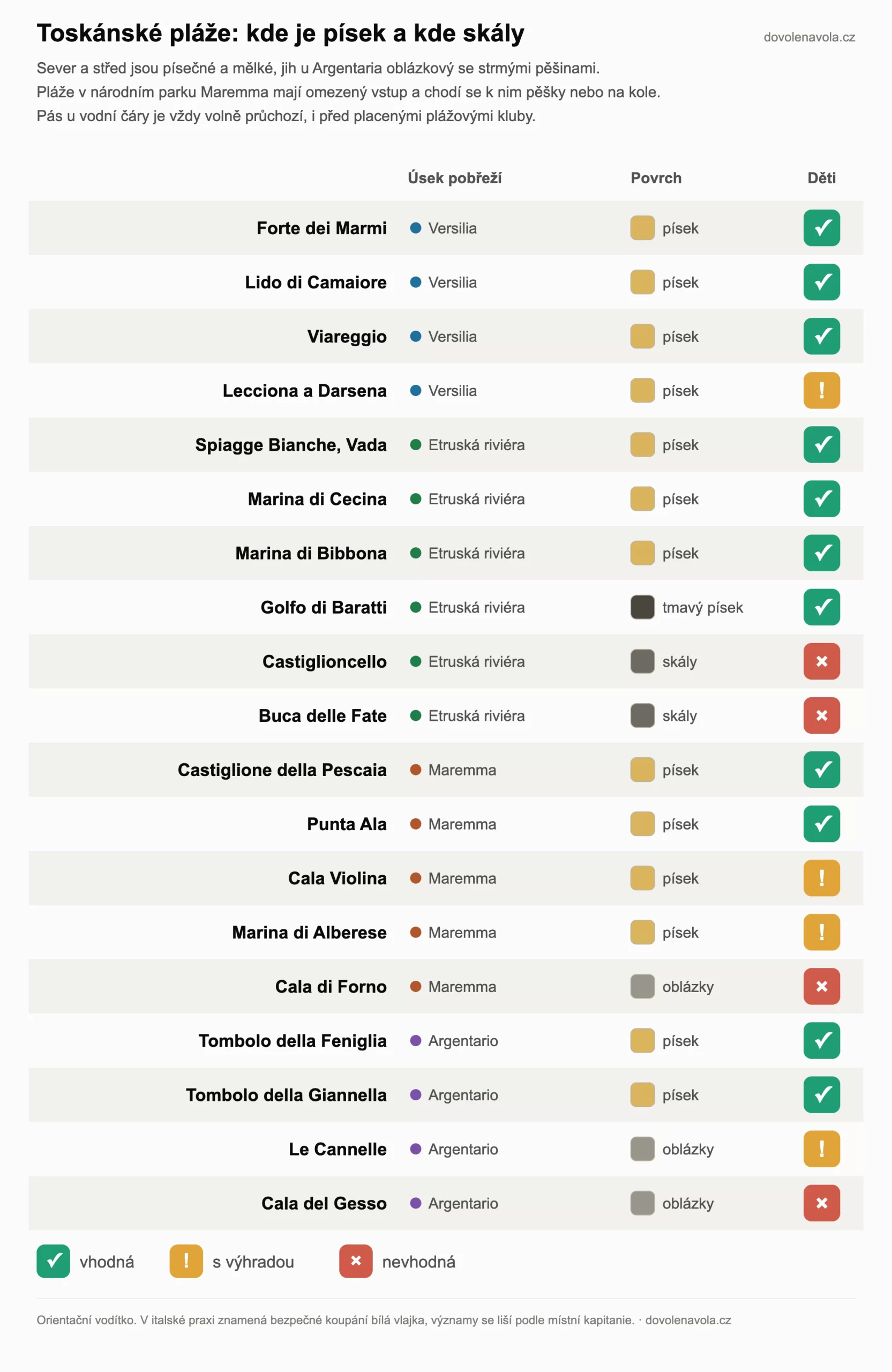Click the red cross icon for Castiglioncello
The image size is (892, 1372).
[x=822, y=661]
